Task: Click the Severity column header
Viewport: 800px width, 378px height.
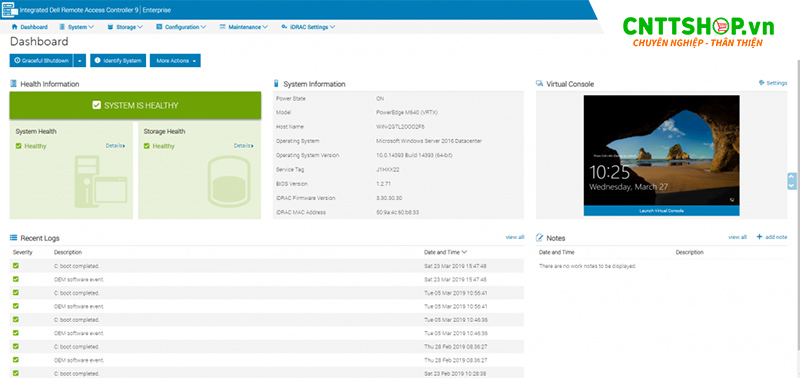Action: tap(22, 252)
